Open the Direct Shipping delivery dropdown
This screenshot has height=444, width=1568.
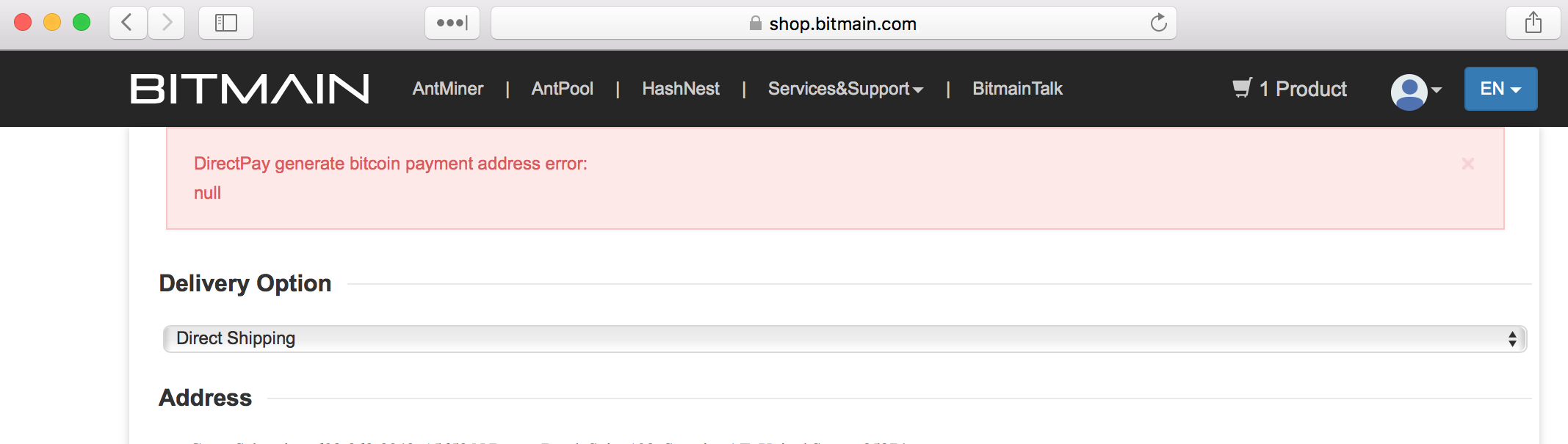(845, 338)
